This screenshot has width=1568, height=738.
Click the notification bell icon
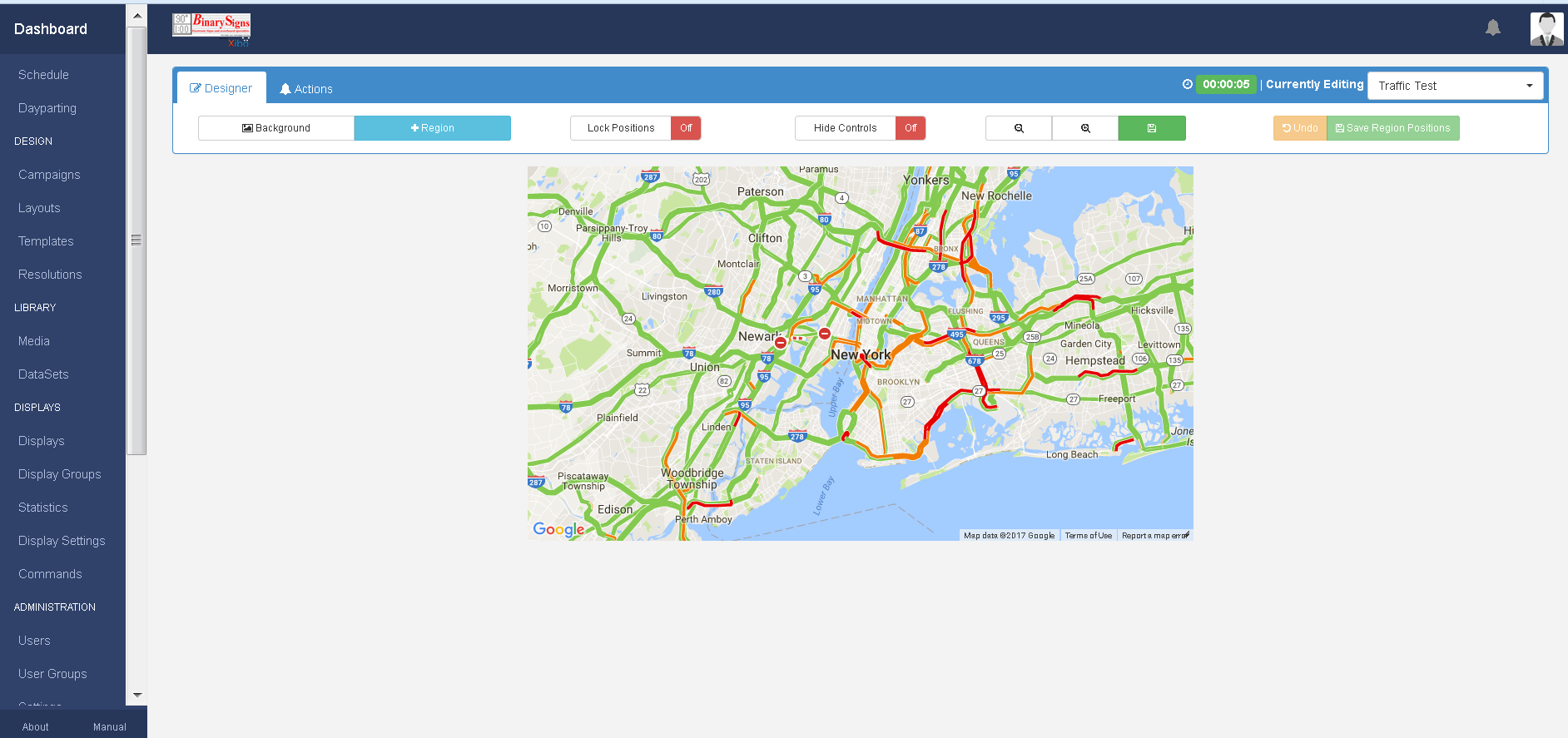[x=1493, y=28]
